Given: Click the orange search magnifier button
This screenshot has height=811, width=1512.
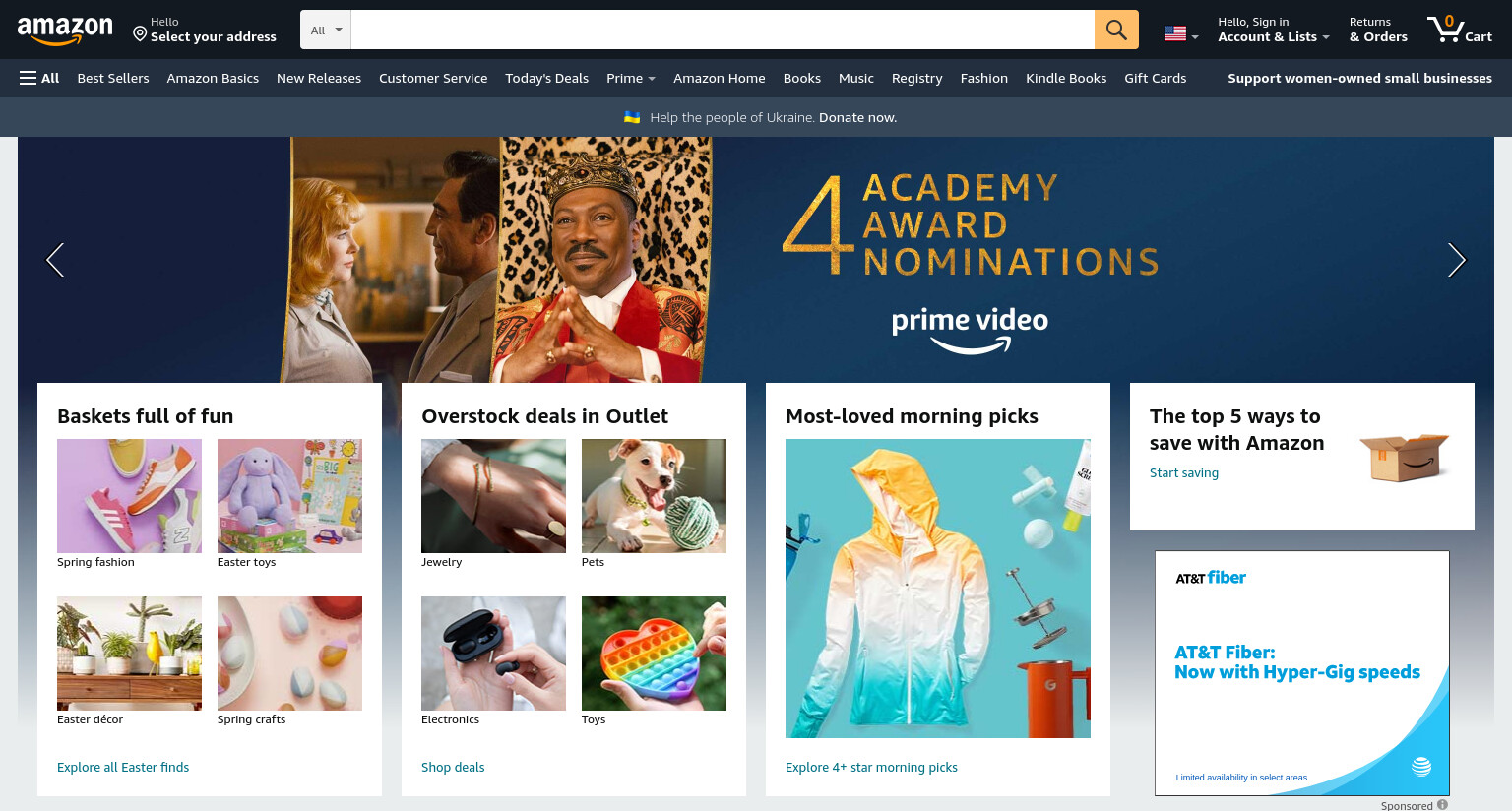Looking at the screenshot, I should click(x=1116, y=30).
